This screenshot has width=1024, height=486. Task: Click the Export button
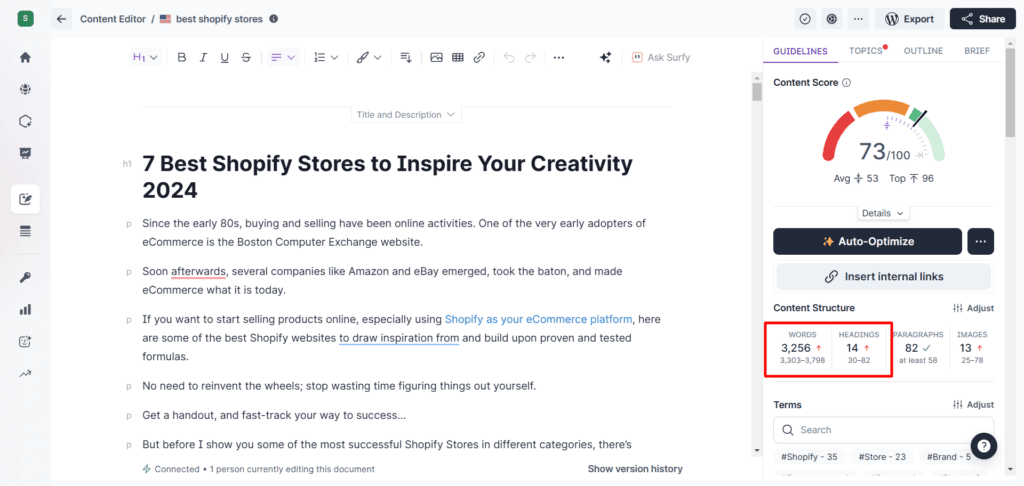tap(910, 19)
